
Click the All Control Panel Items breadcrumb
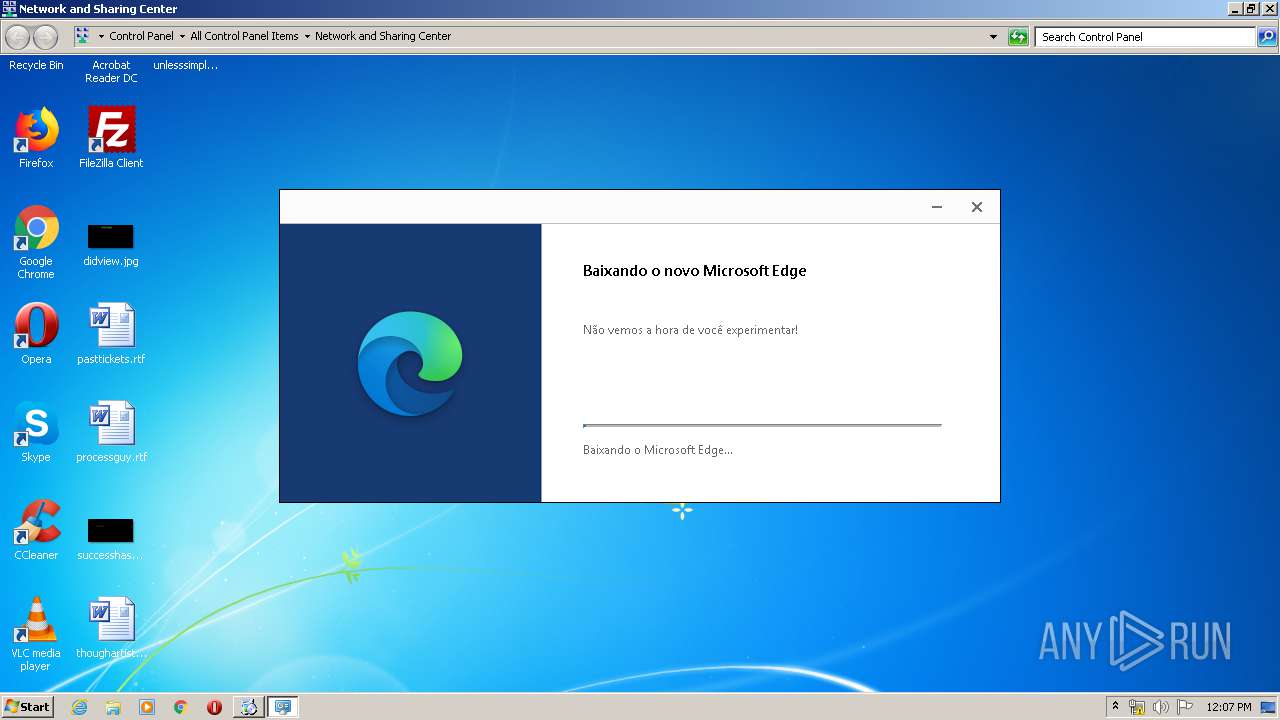[244, 36]
